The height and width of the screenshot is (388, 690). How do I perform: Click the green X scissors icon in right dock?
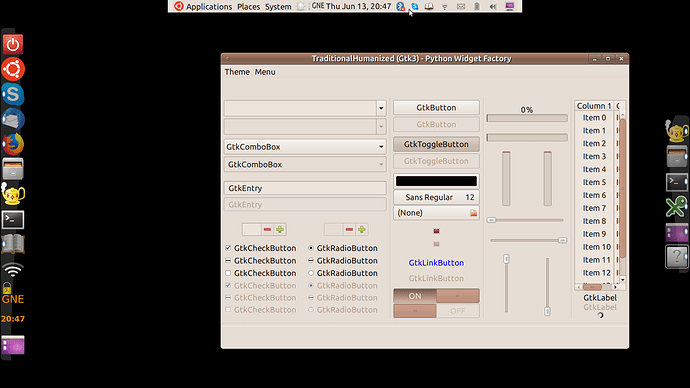click(676, 206)
